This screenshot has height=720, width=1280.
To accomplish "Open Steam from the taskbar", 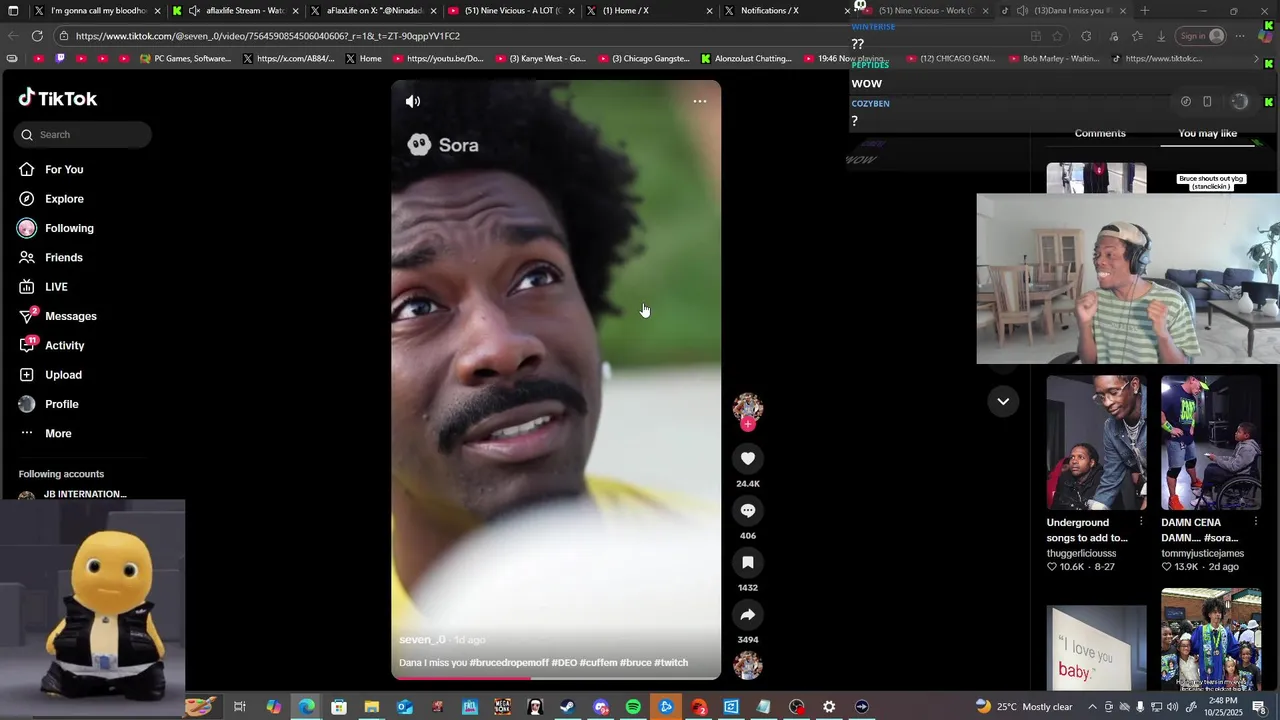I will pos(567,707).
